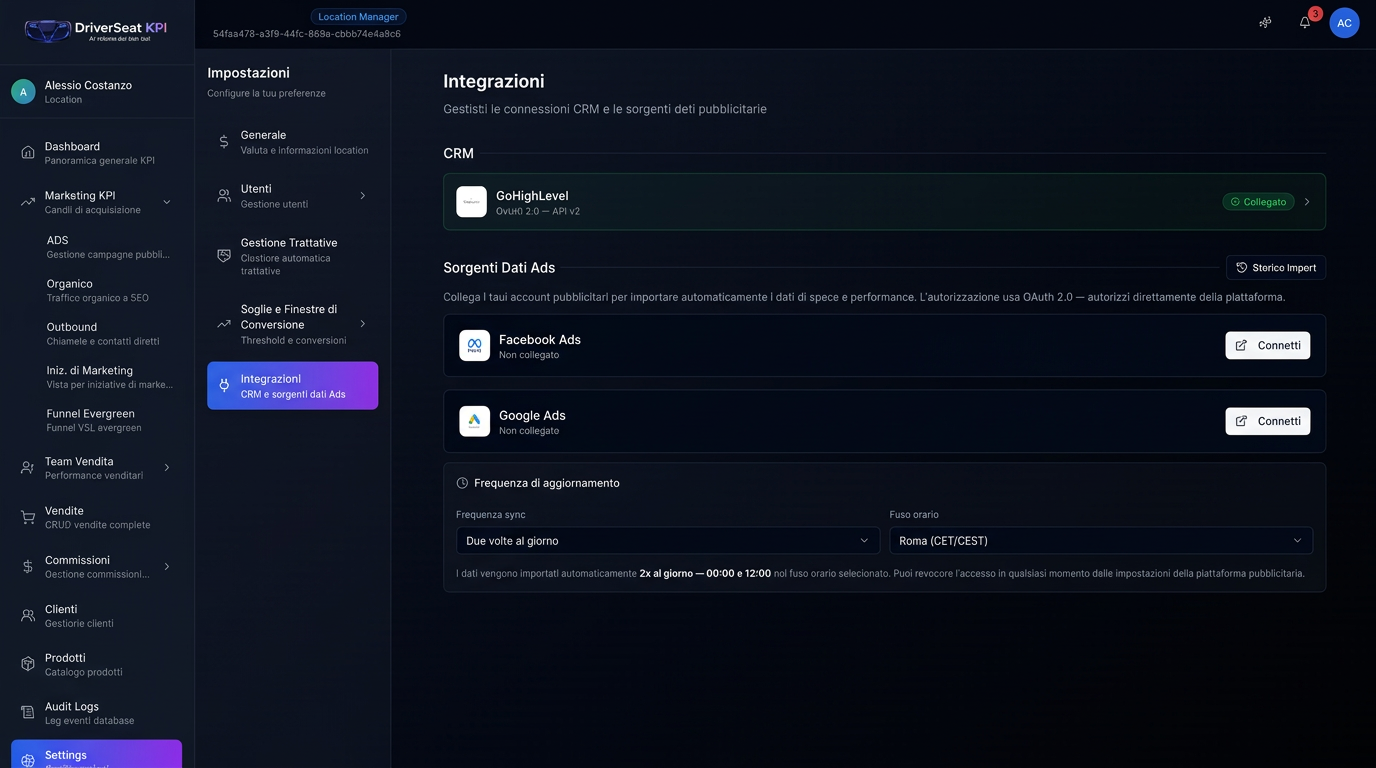Expand the Utenti settings submenu
The height and width of the screenshot is (768, 1376).
(x=362, y=196)
